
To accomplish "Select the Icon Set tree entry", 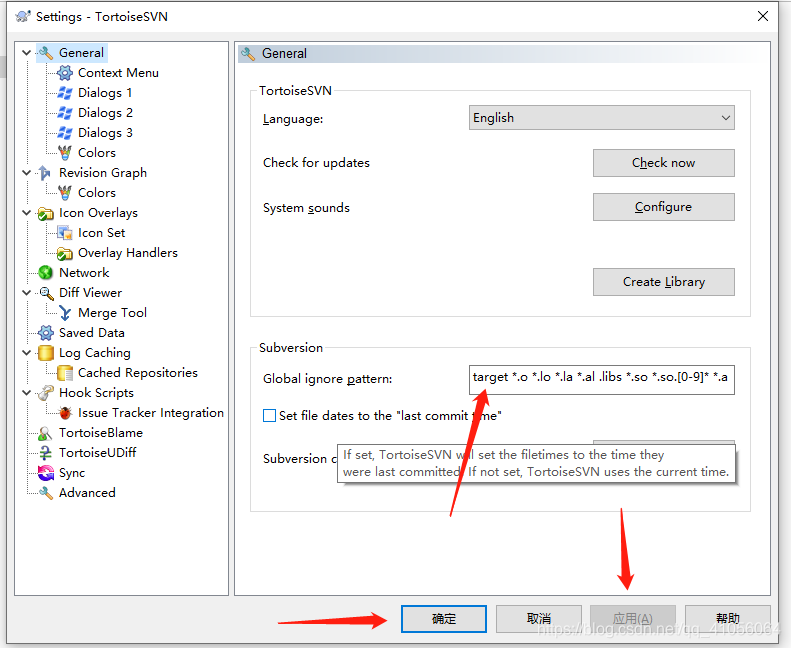I will (101, 232).
